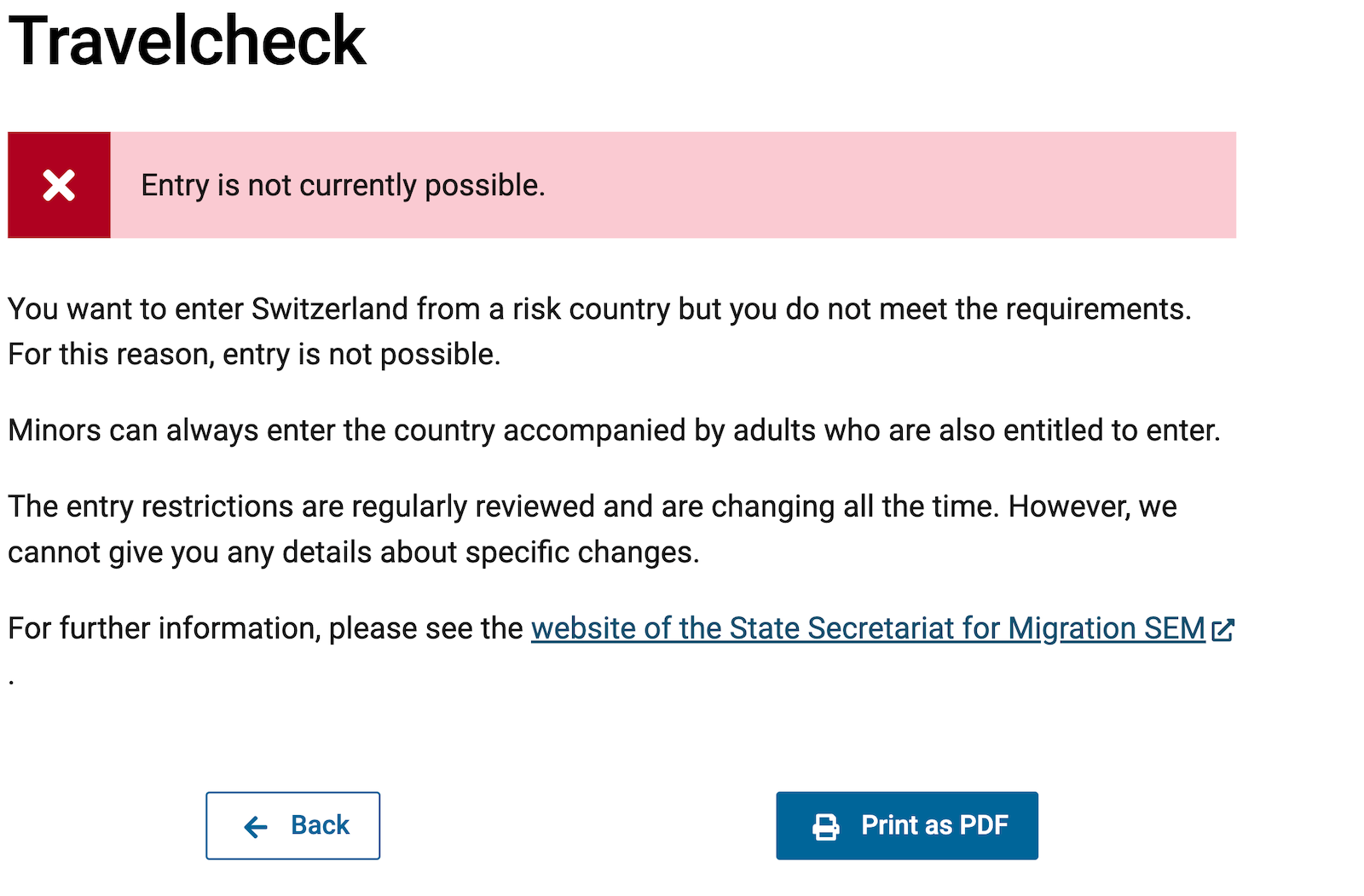The image size is (1364, 896).
Task: Return to the previous step with Back
Action: 292,825
